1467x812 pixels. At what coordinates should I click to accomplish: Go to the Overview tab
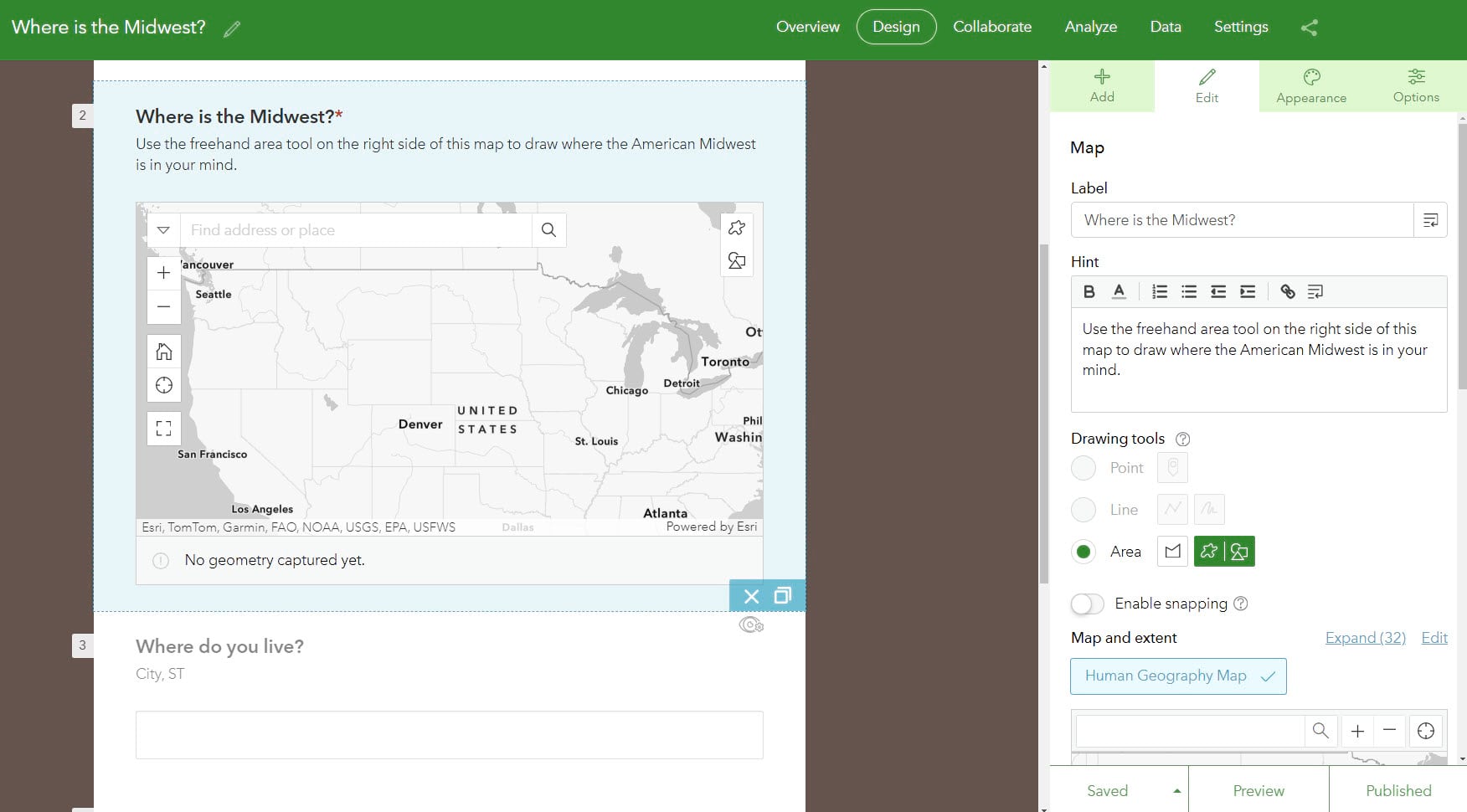808,27
